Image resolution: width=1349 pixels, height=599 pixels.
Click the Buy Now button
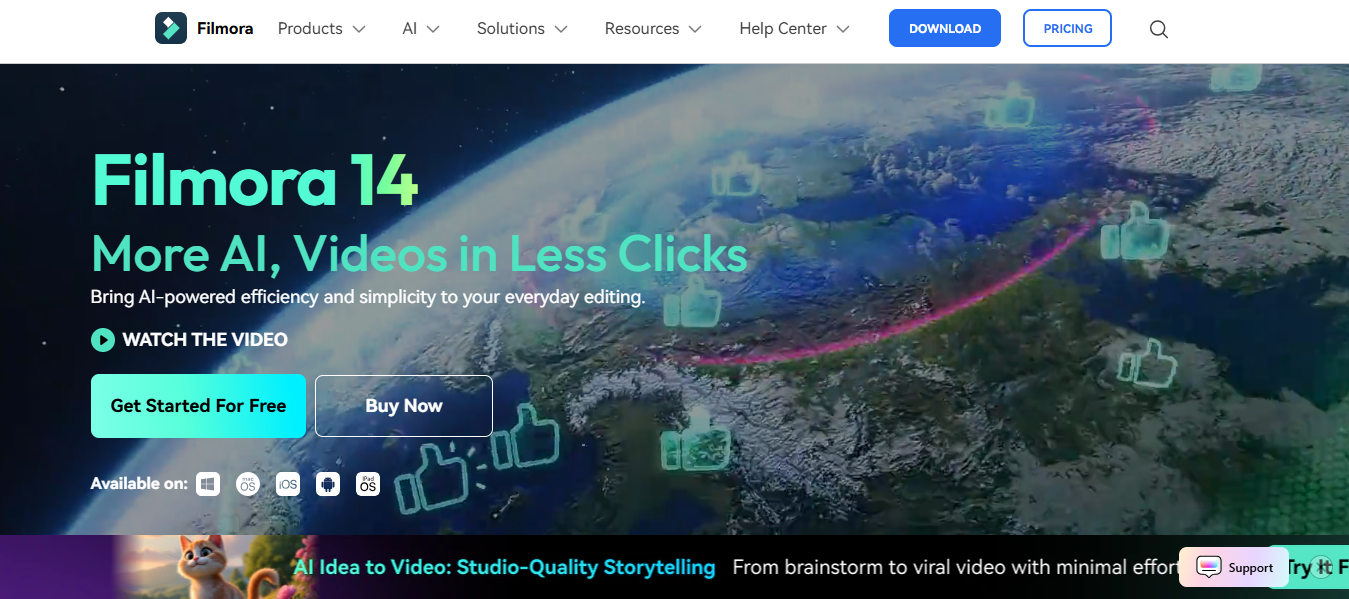click(x=404, y=406)
